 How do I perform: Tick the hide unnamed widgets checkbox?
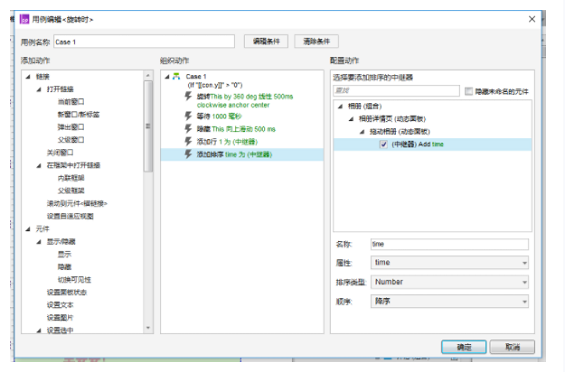tap(468, 91)
